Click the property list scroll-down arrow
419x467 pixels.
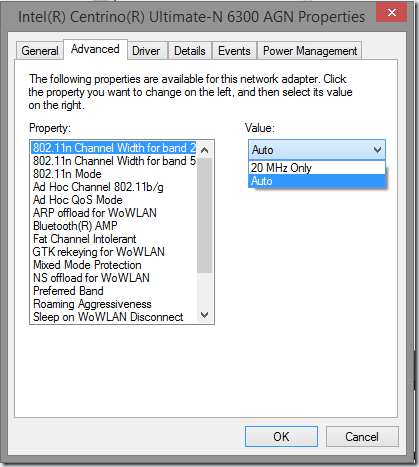pyautogui.click(x=205, y=315)
